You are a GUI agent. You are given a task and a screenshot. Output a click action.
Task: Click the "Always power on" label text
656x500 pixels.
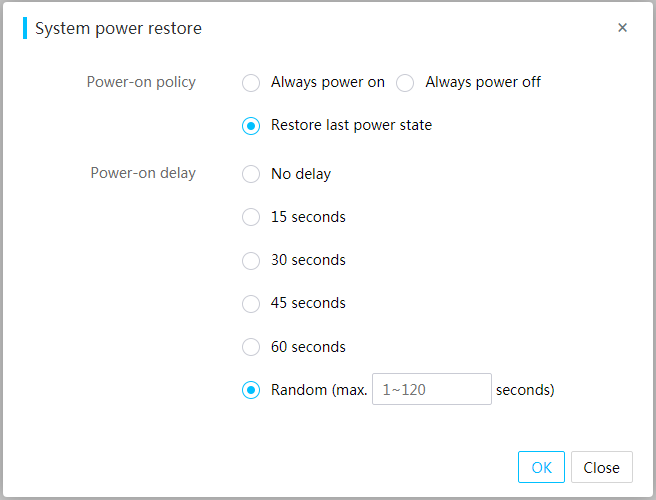327,83
